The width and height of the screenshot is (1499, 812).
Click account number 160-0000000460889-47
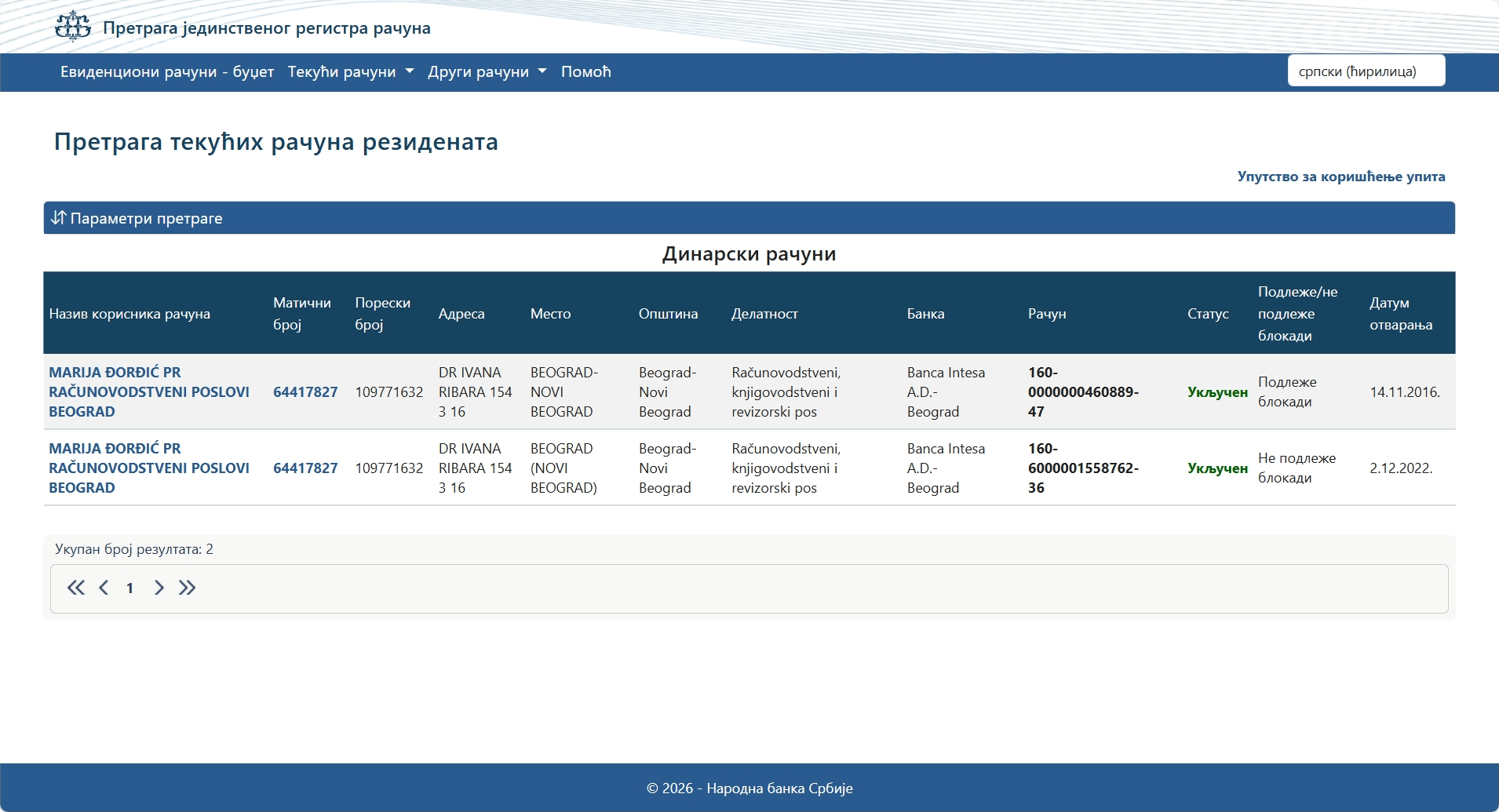point(1082,391)
